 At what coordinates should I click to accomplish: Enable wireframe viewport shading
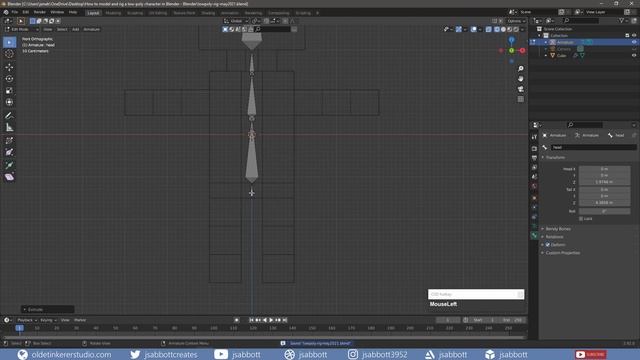[497, 29]
